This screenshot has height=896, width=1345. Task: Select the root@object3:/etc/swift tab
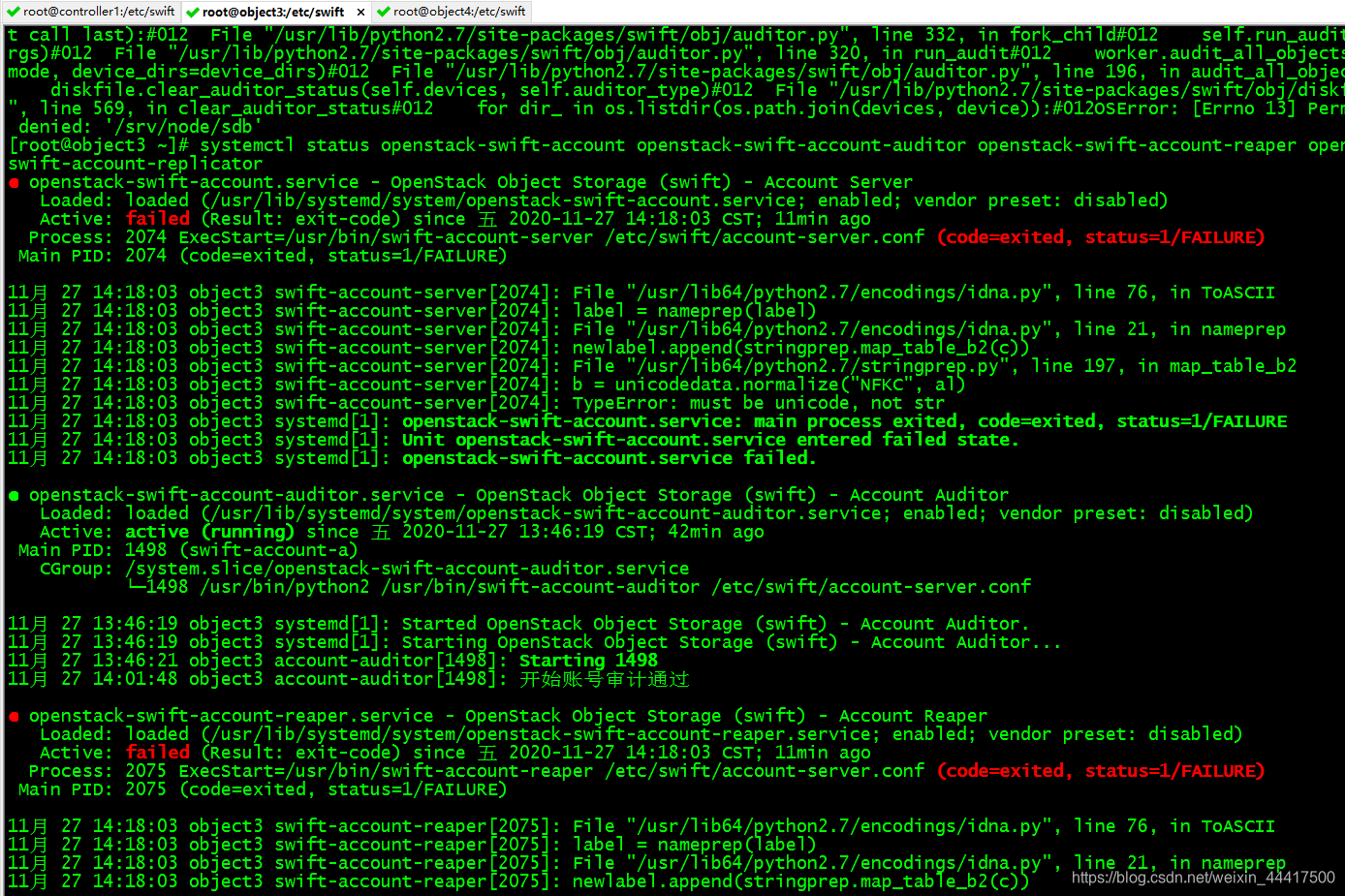click(x=275, y=12)
